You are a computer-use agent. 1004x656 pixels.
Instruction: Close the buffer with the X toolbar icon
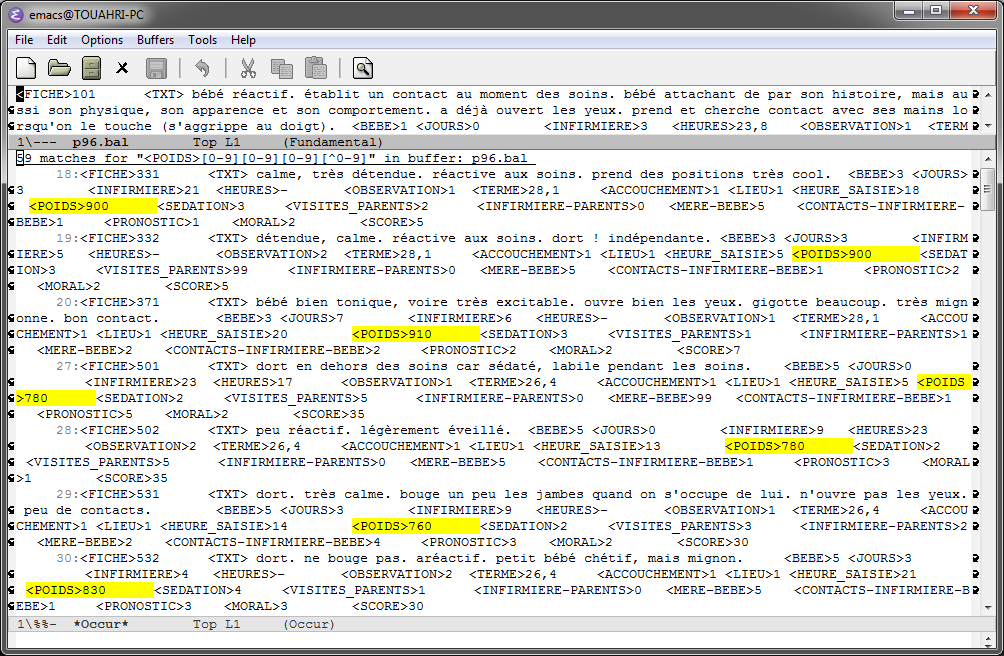pyautogui.click(x=122, y=68)
